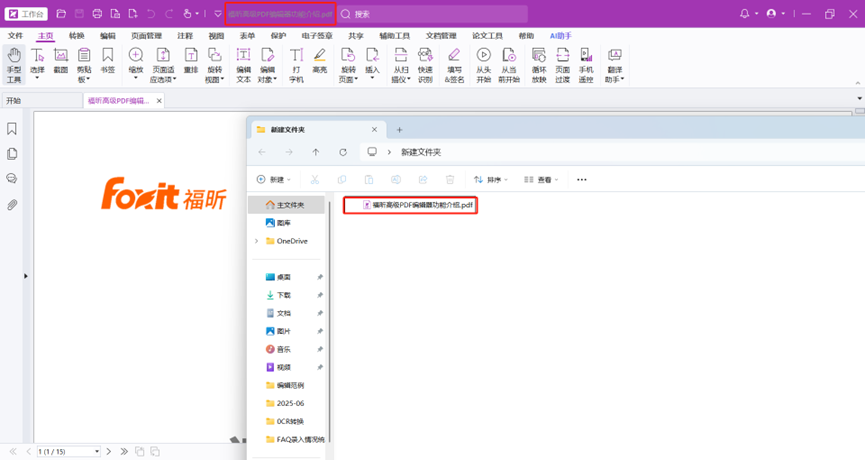Open Translation Assistant (翻译助手) dropdown

point(622,80)
